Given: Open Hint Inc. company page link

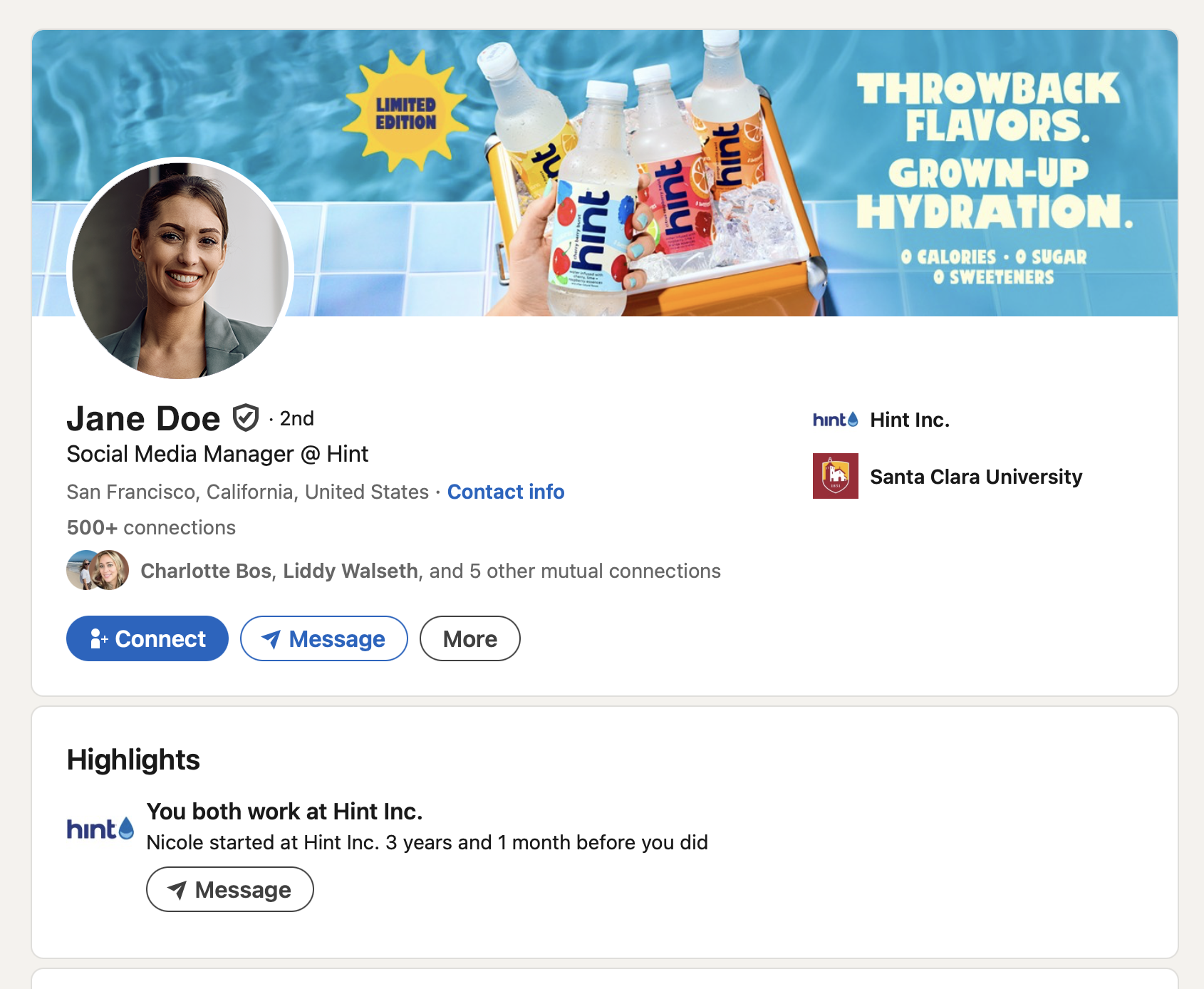Looking at the screenshot, I should (x=910, y=420).
